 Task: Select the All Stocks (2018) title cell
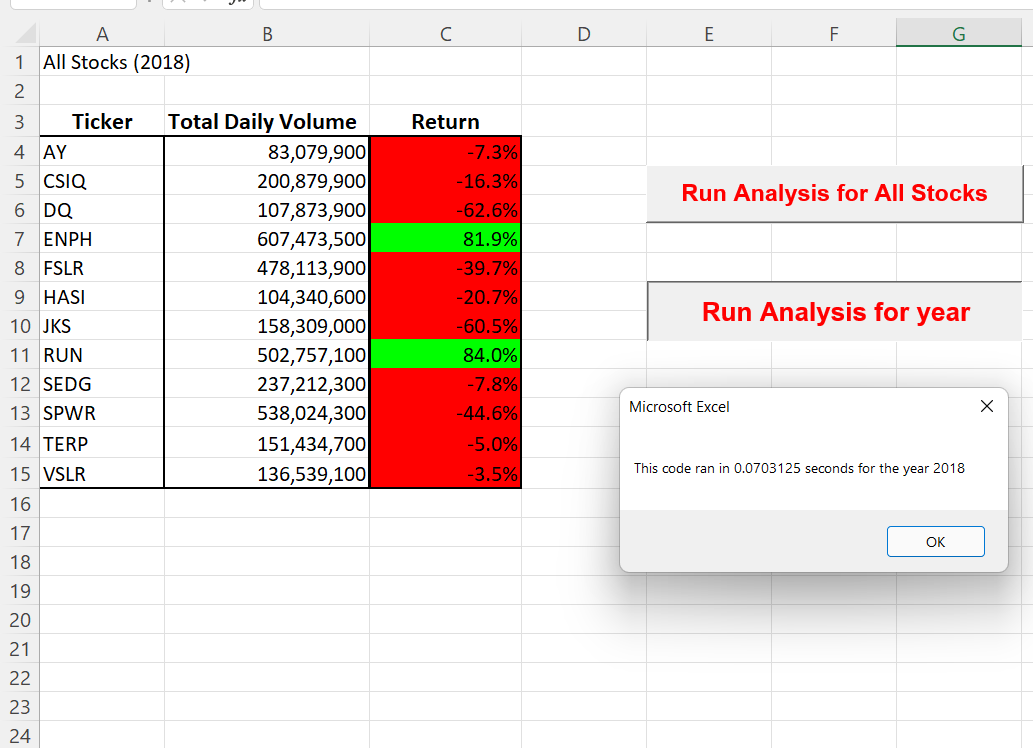102,62
